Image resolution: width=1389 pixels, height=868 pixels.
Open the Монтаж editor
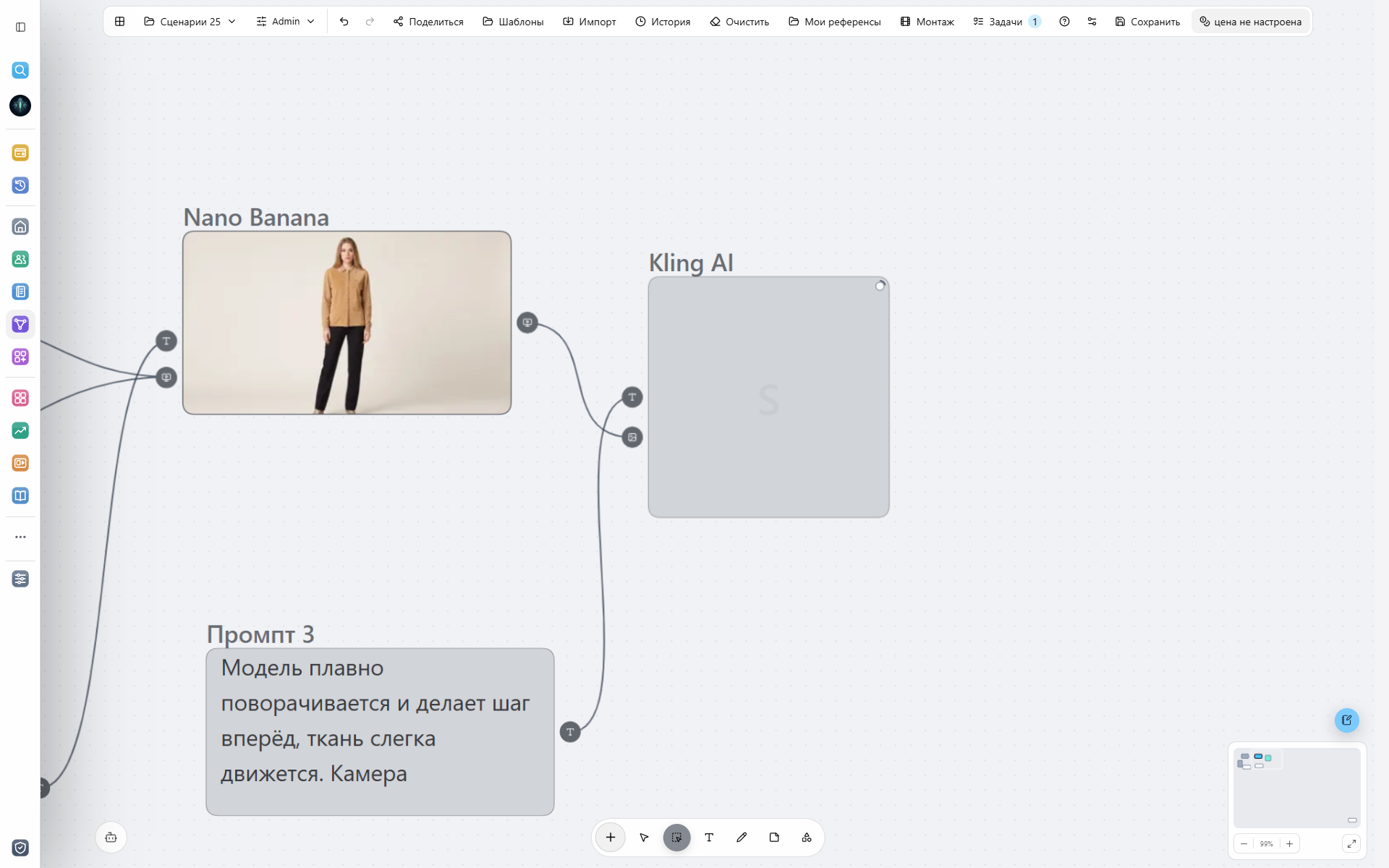(927, 22)
